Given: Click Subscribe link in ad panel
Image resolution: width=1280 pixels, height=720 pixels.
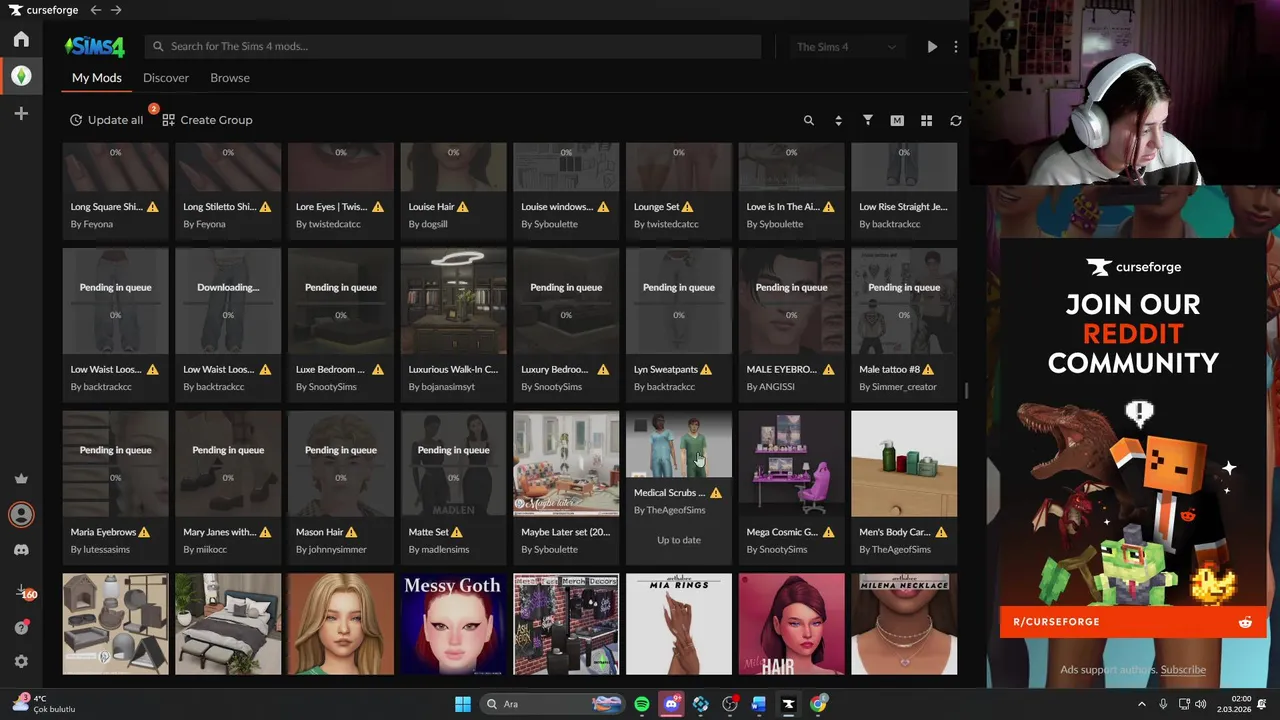Looking at the screenshot, I should 1183,670.
